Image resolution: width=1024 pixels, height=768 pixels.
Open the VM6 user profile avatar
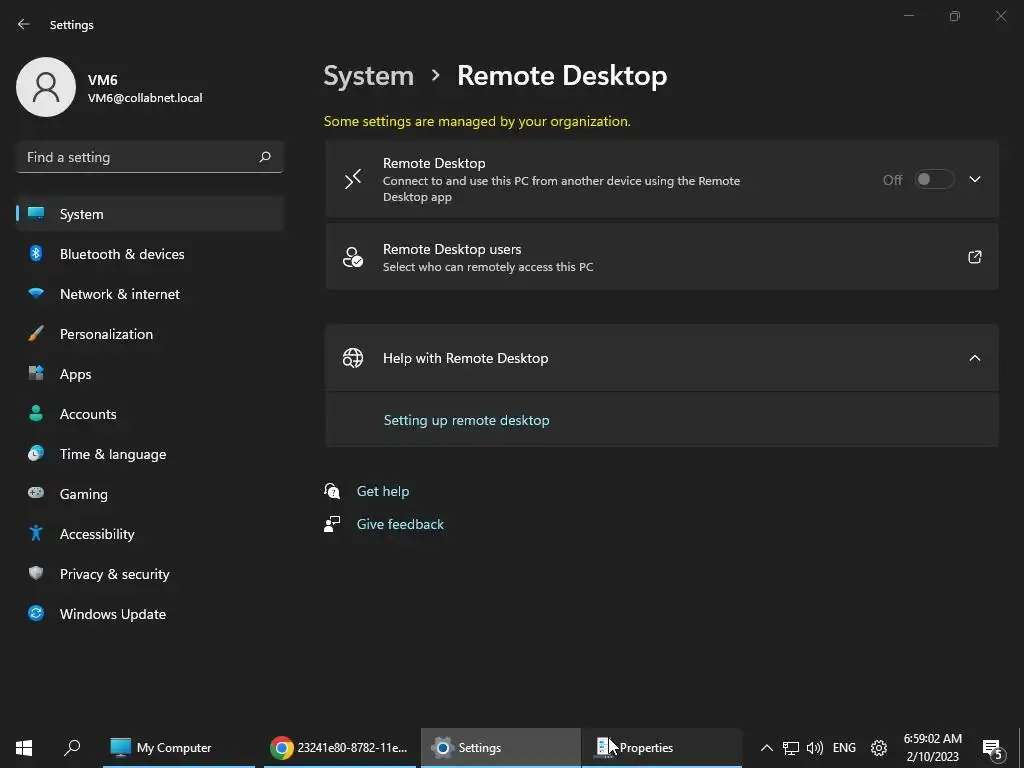coord(46,87)
